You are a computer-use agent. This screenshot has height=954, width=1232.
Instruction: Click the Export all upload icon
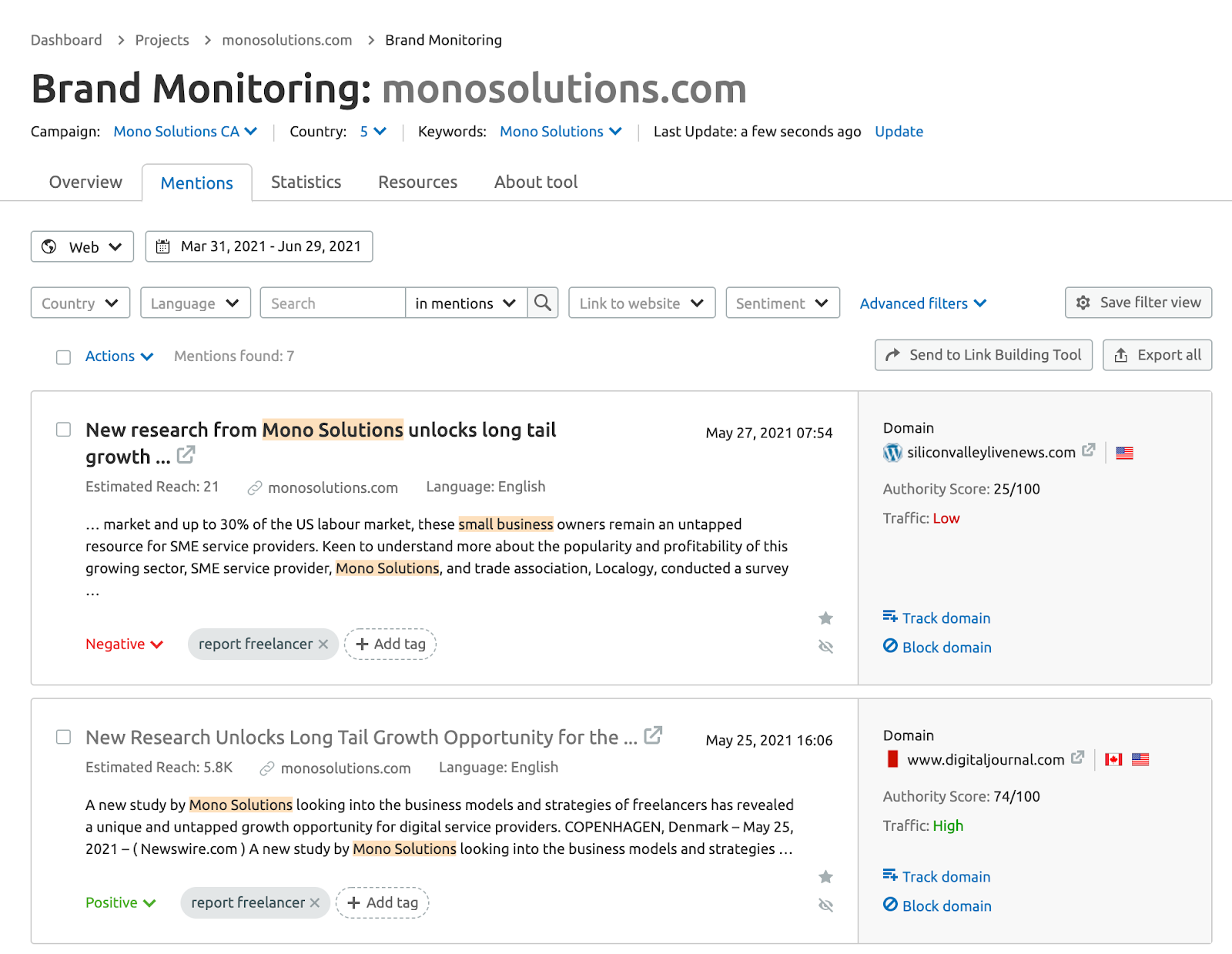[x=1121, y=355]
